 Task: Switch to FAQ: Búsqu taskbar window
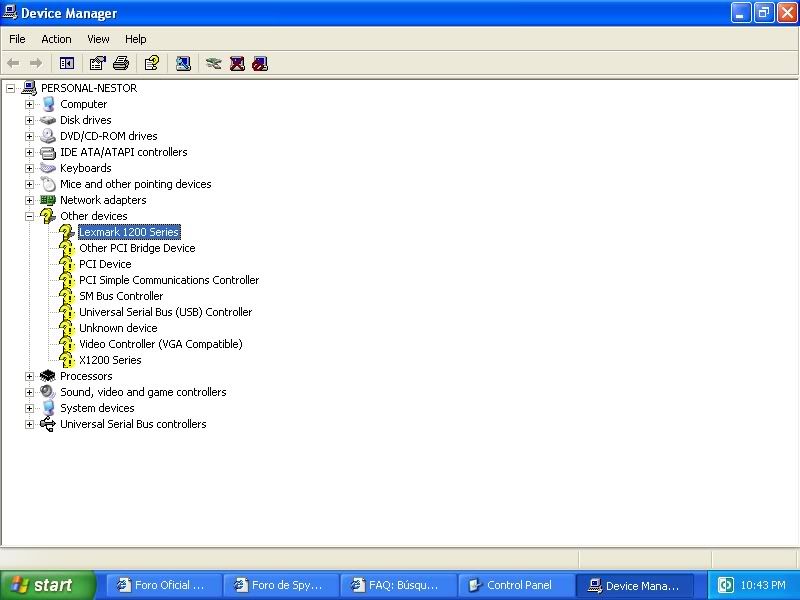point(398,585)
